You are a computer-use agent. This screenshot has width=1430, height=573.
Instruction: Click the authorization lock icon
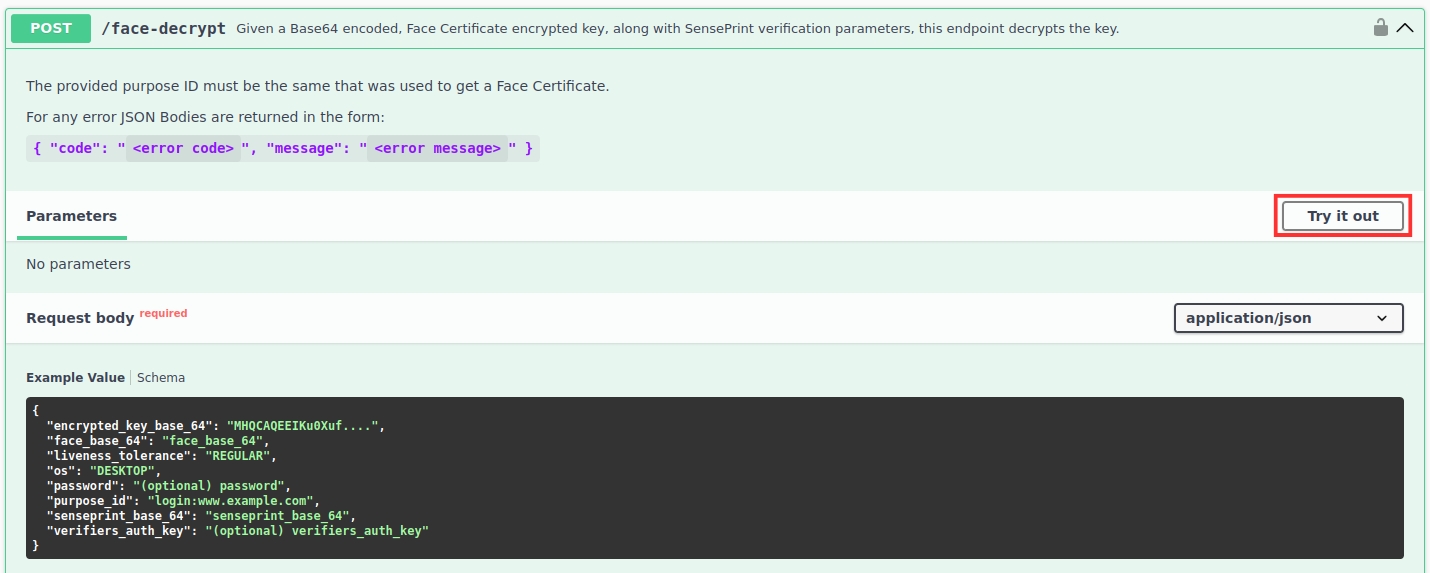point(1380,28)
